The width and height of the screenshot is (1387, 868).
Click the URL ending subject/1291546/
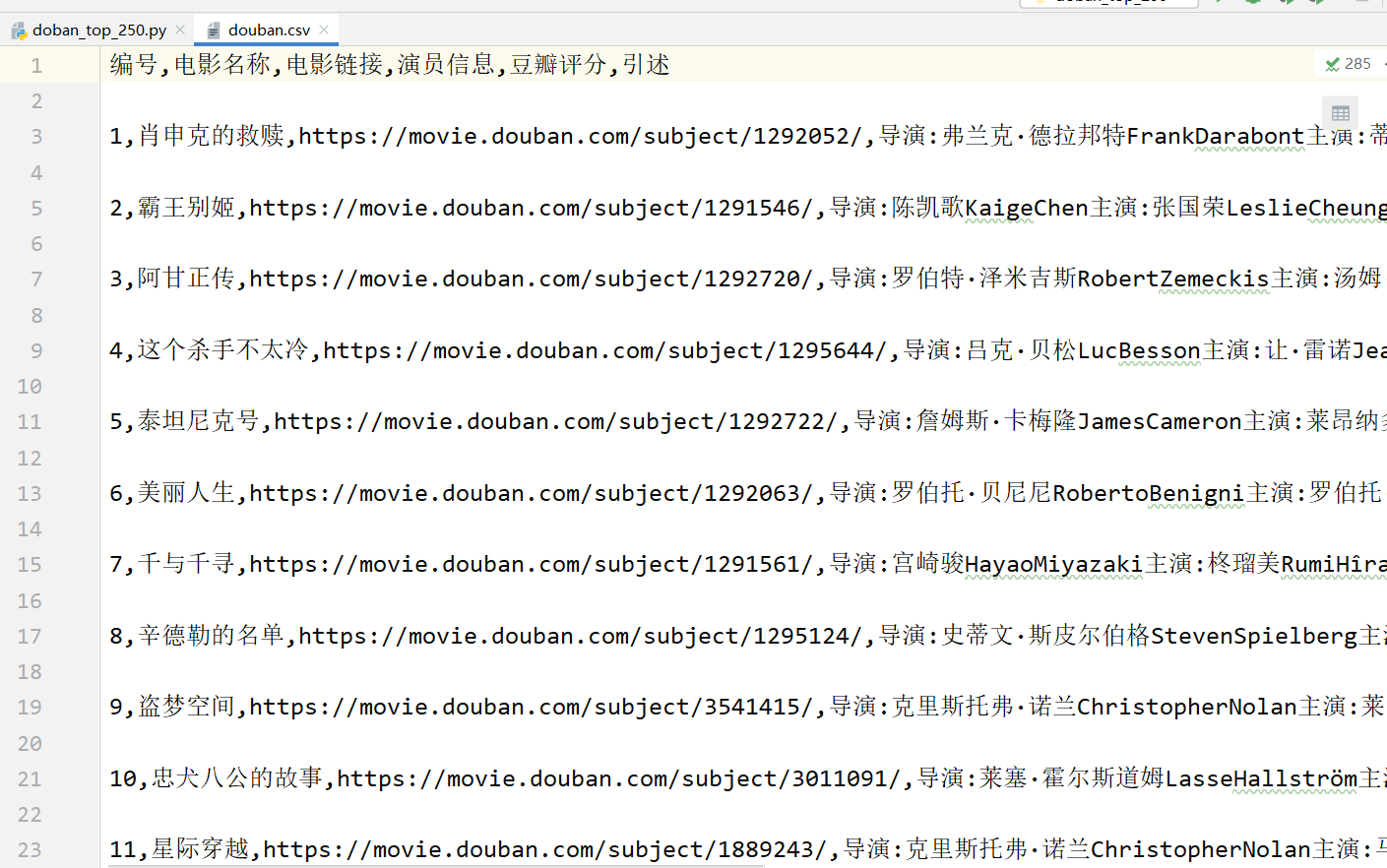click(532, 208)
